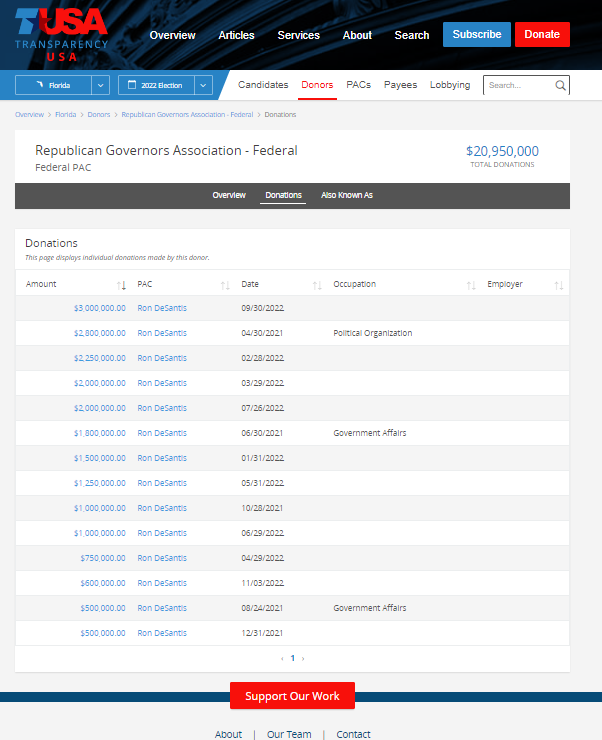
Task: Go to next page arrow in pagination
Action: [x=303, y=658]
